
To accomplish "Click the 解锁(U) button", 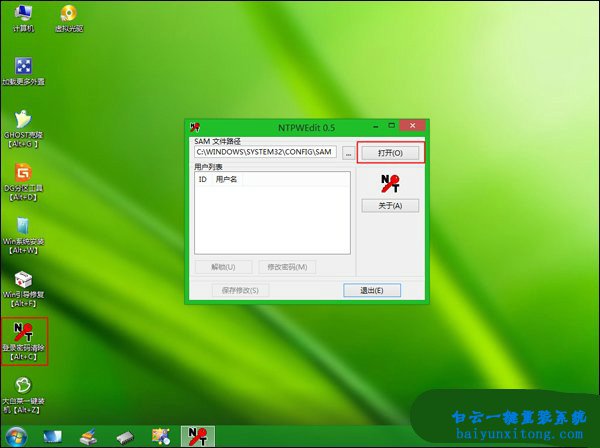I will coord(223,267).
